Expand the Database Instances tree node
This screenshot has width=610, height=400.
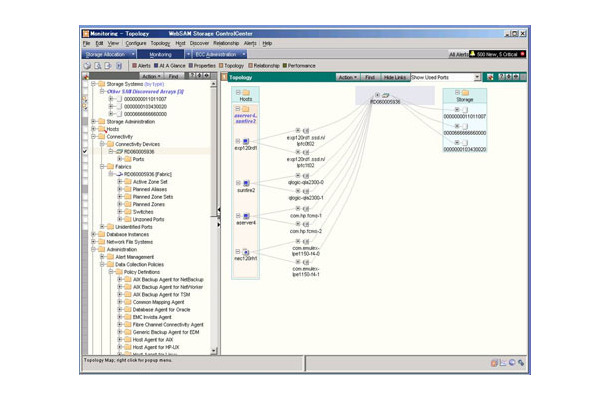pyautogui.click(x=93, y=234)
